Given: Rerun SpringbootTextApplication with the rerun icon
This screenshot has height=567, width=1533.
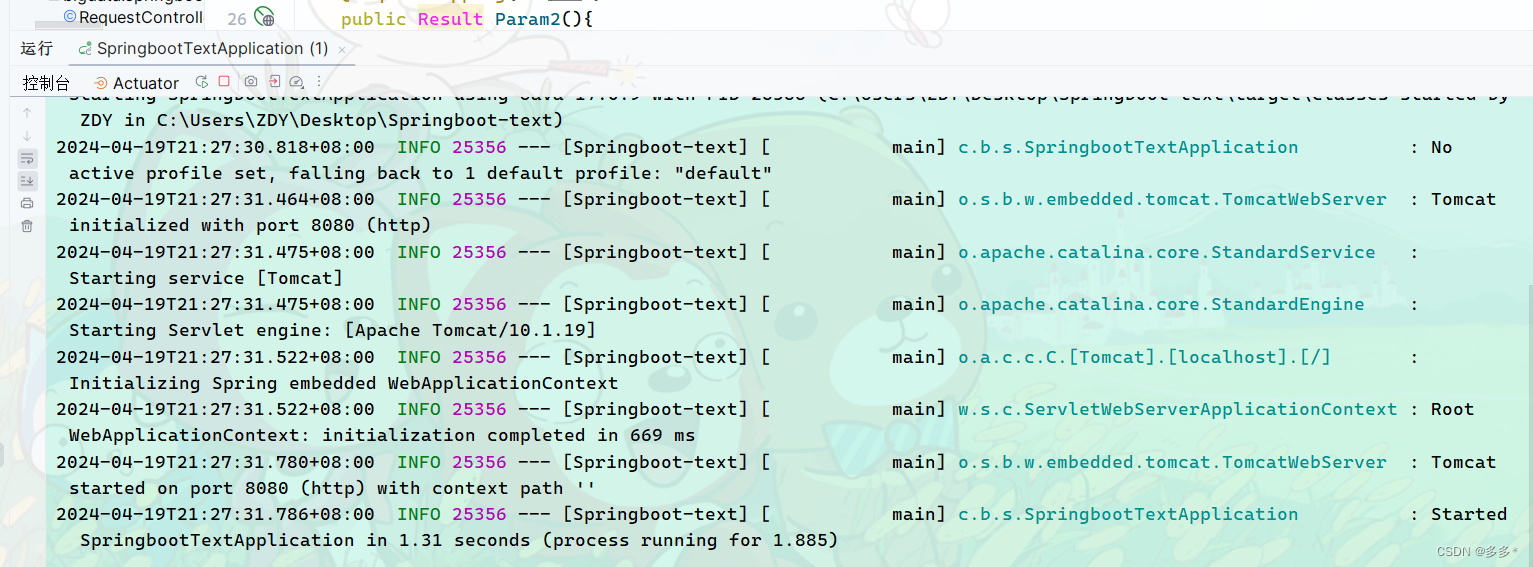Looking at the screenshot, I should (x=202, y=82).
